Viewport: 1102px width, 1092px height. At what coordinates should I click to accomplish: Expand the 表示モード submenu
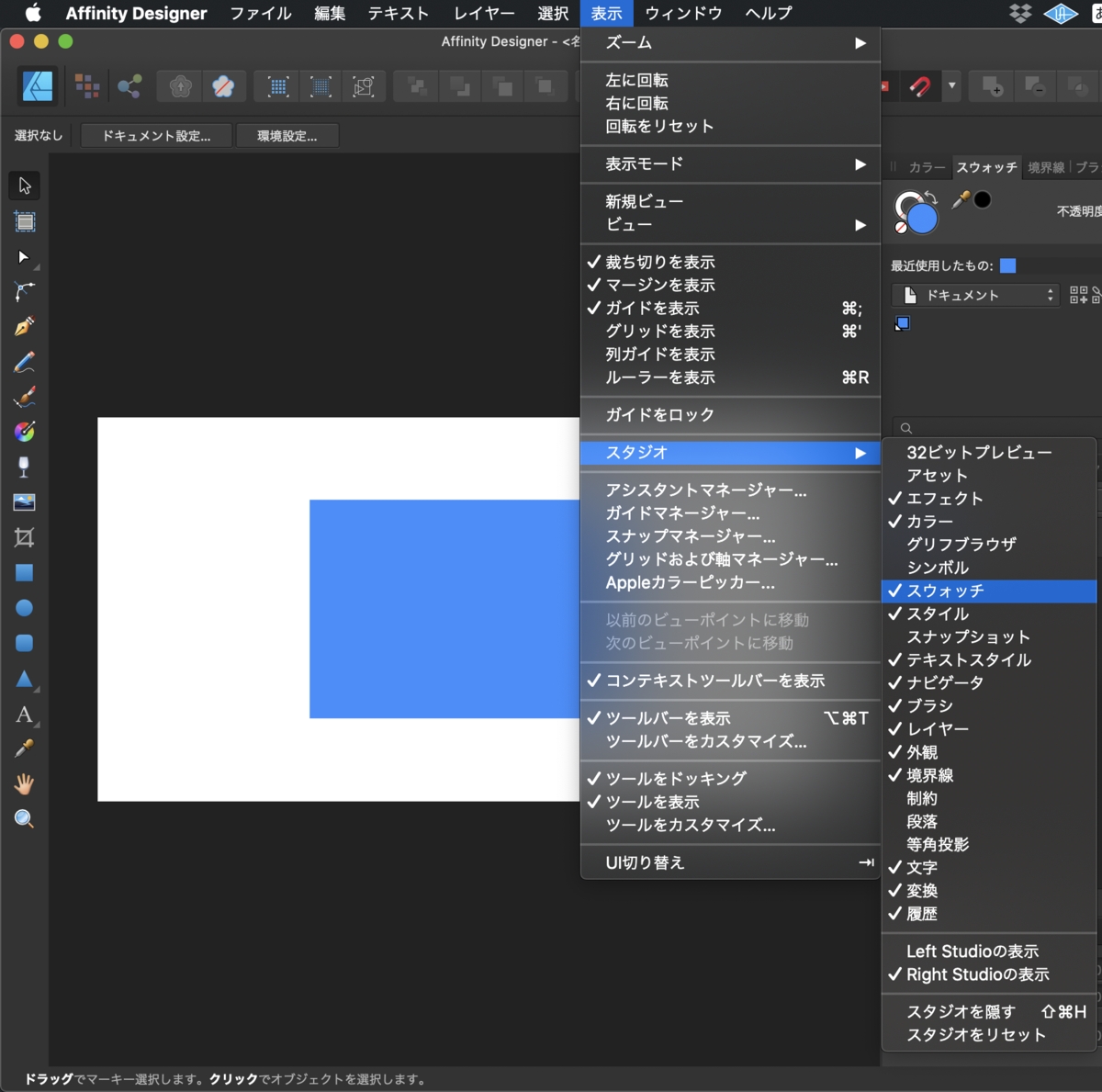730,164
